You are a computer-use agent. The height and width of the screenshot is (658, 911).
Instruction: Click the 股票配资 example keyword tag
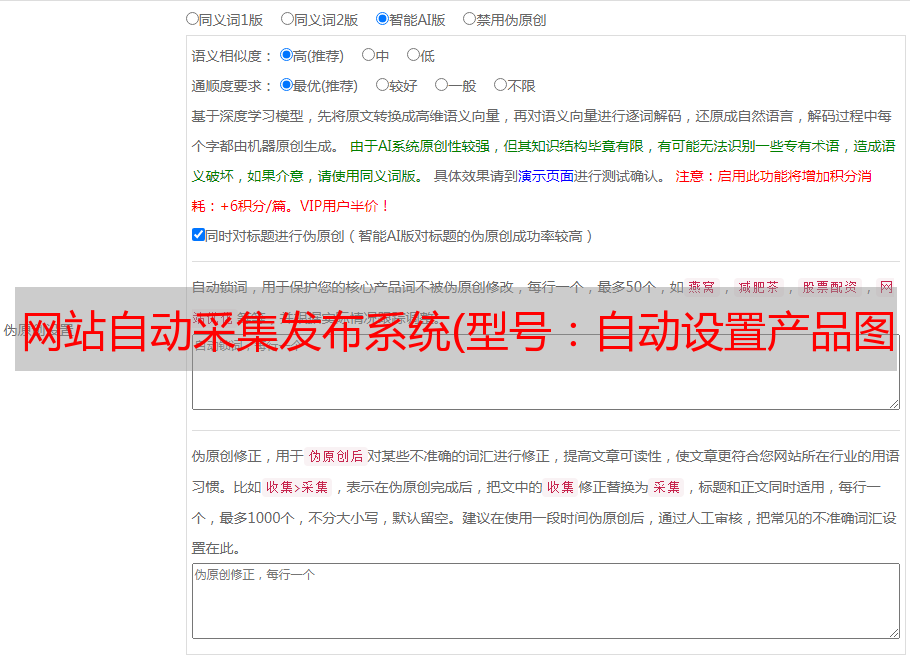pos(830,287)
